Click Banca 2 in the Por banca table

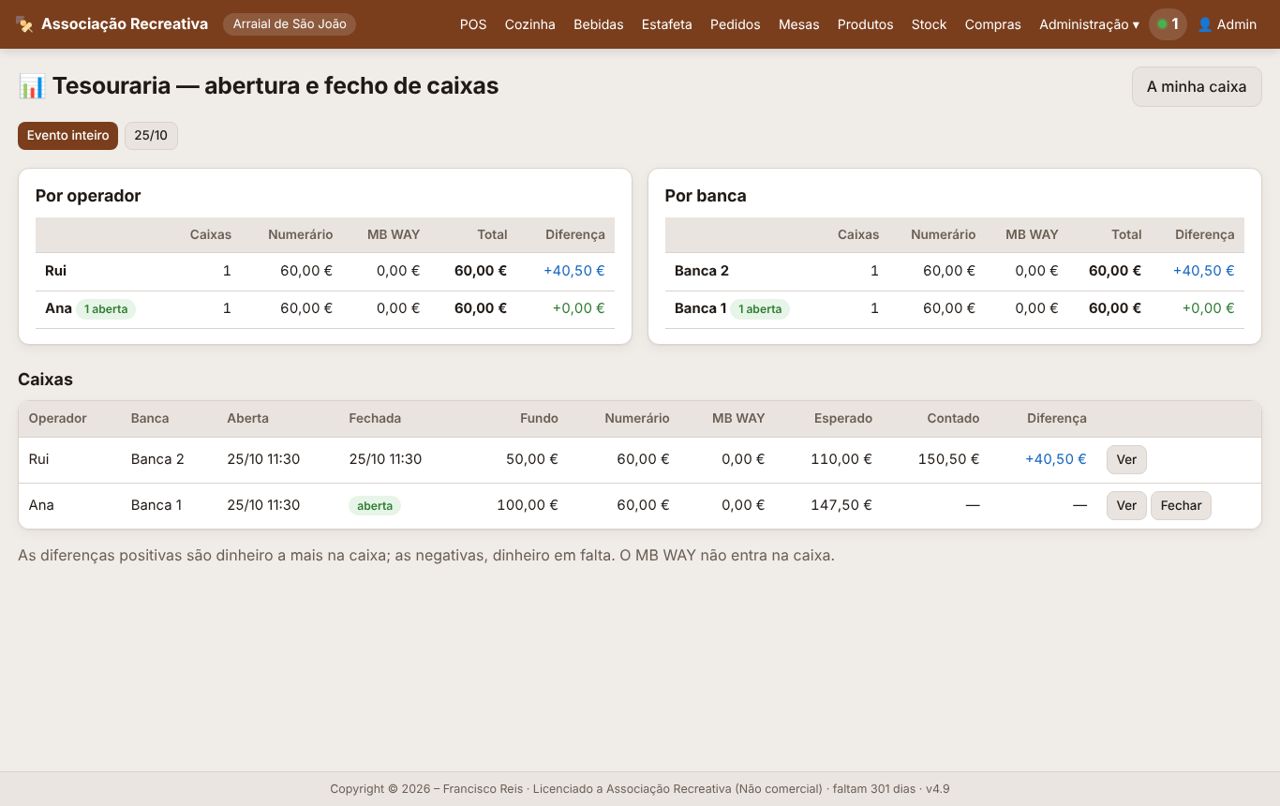(x=702, y=270)
